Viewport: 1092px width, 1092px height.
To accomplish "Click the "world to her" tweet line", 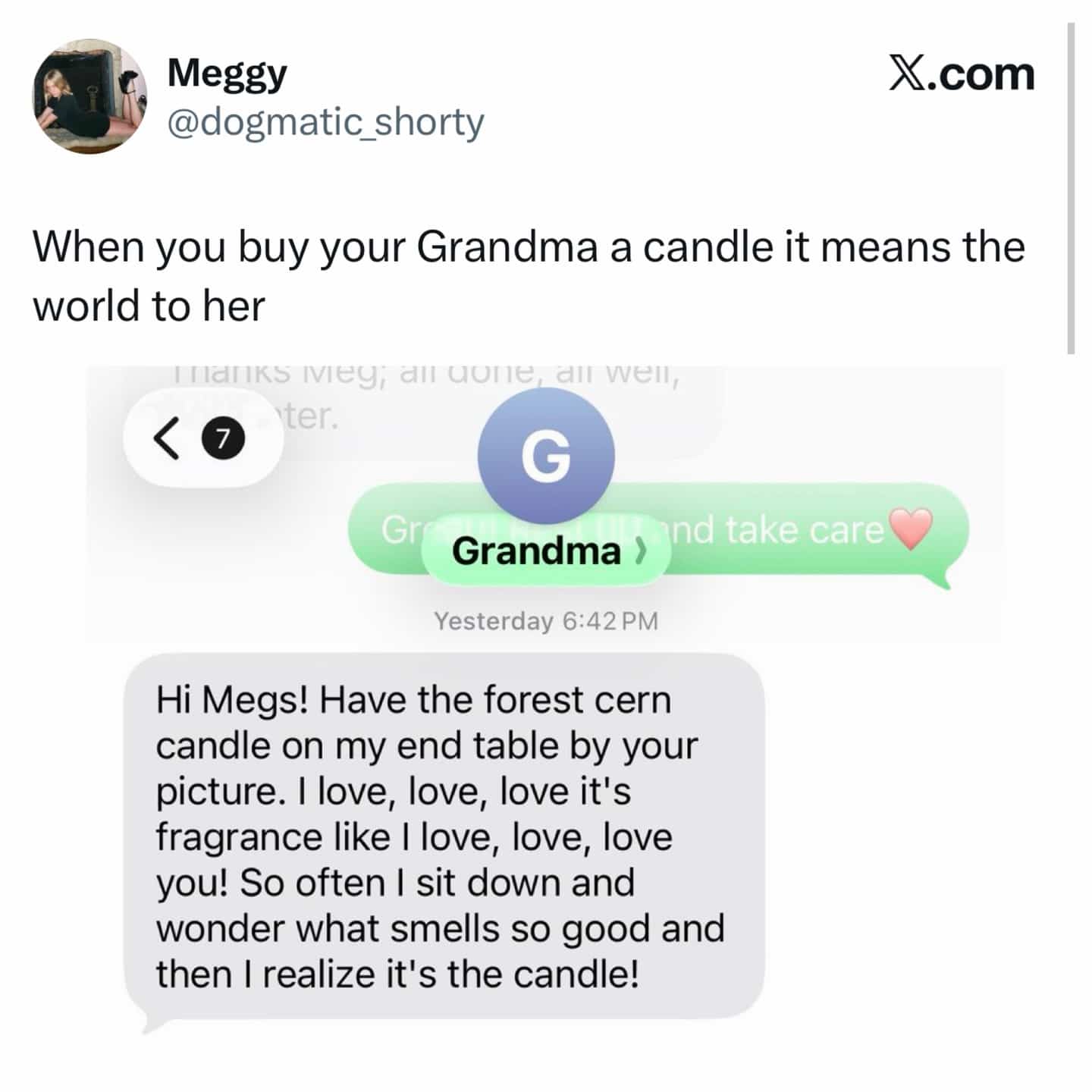I will point(149,306).
